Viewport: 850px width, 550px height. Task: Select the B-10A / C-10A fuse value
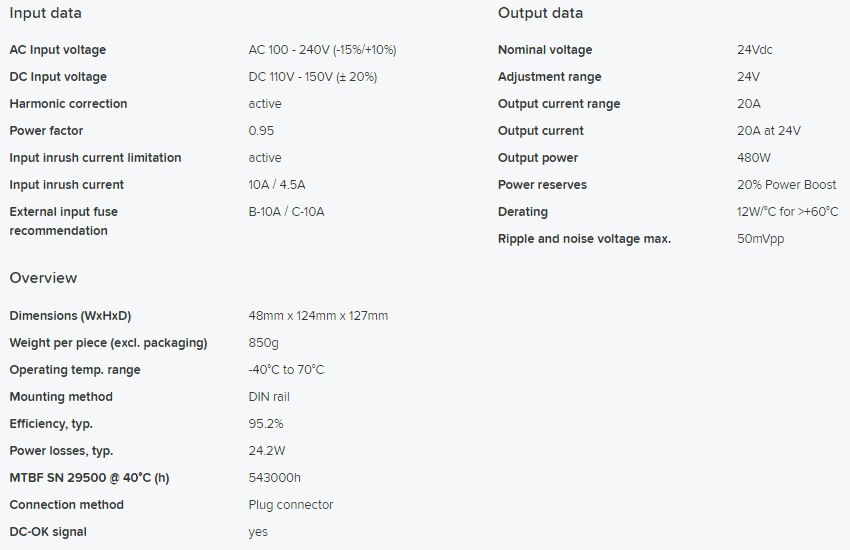[286, 212]
